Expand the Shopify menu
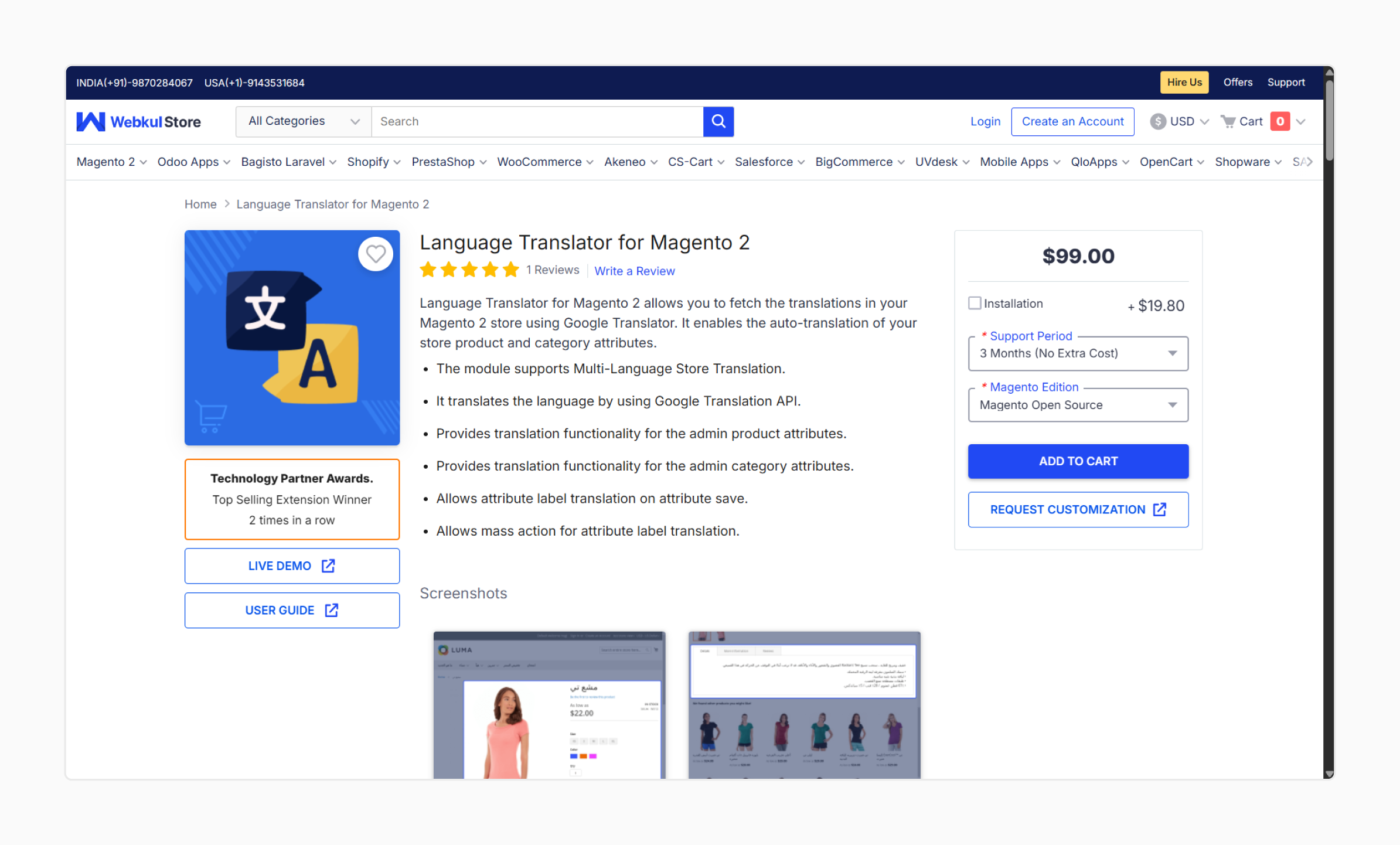1400x845 pixels. (x=373, y=162)
